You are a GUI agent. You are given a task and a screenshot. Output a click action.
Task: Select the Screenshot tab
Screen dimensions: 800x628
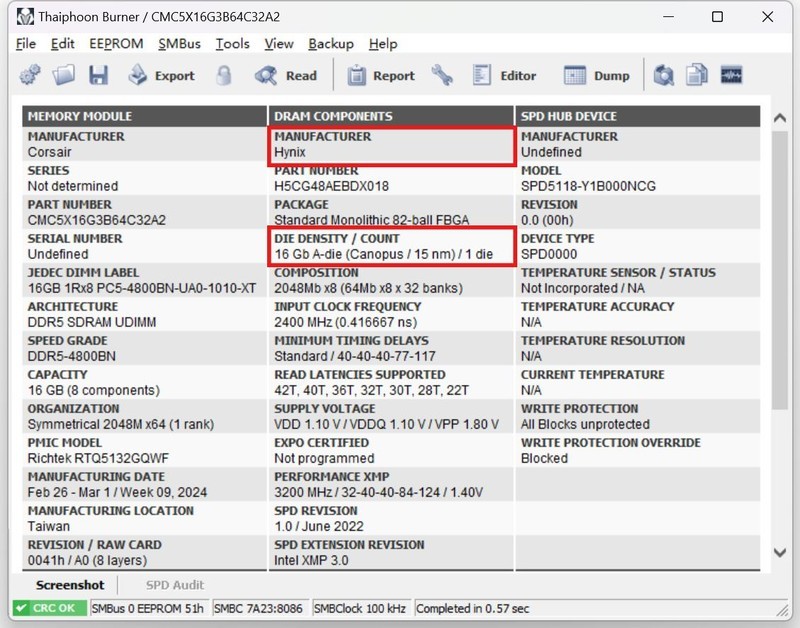tap(70, 585)
